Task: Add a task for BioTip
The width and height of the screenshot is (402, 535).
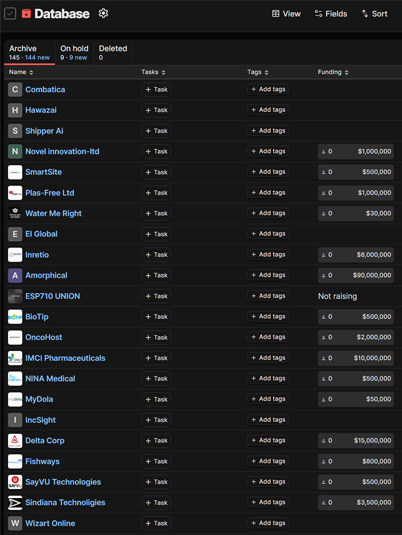Action: point(156,317)
